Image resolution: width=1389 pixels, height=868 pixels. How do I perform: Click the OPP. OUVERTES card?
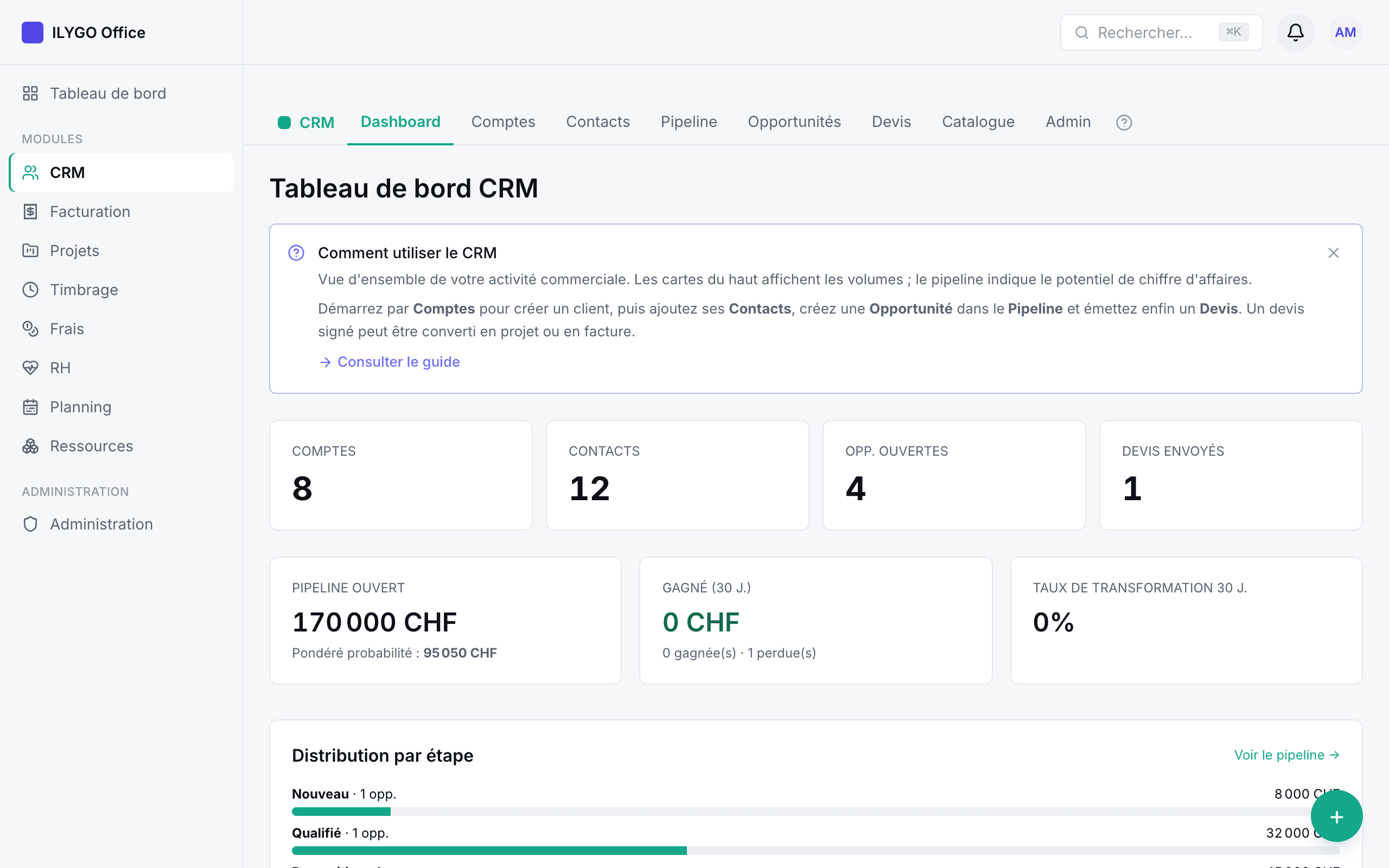954,475
